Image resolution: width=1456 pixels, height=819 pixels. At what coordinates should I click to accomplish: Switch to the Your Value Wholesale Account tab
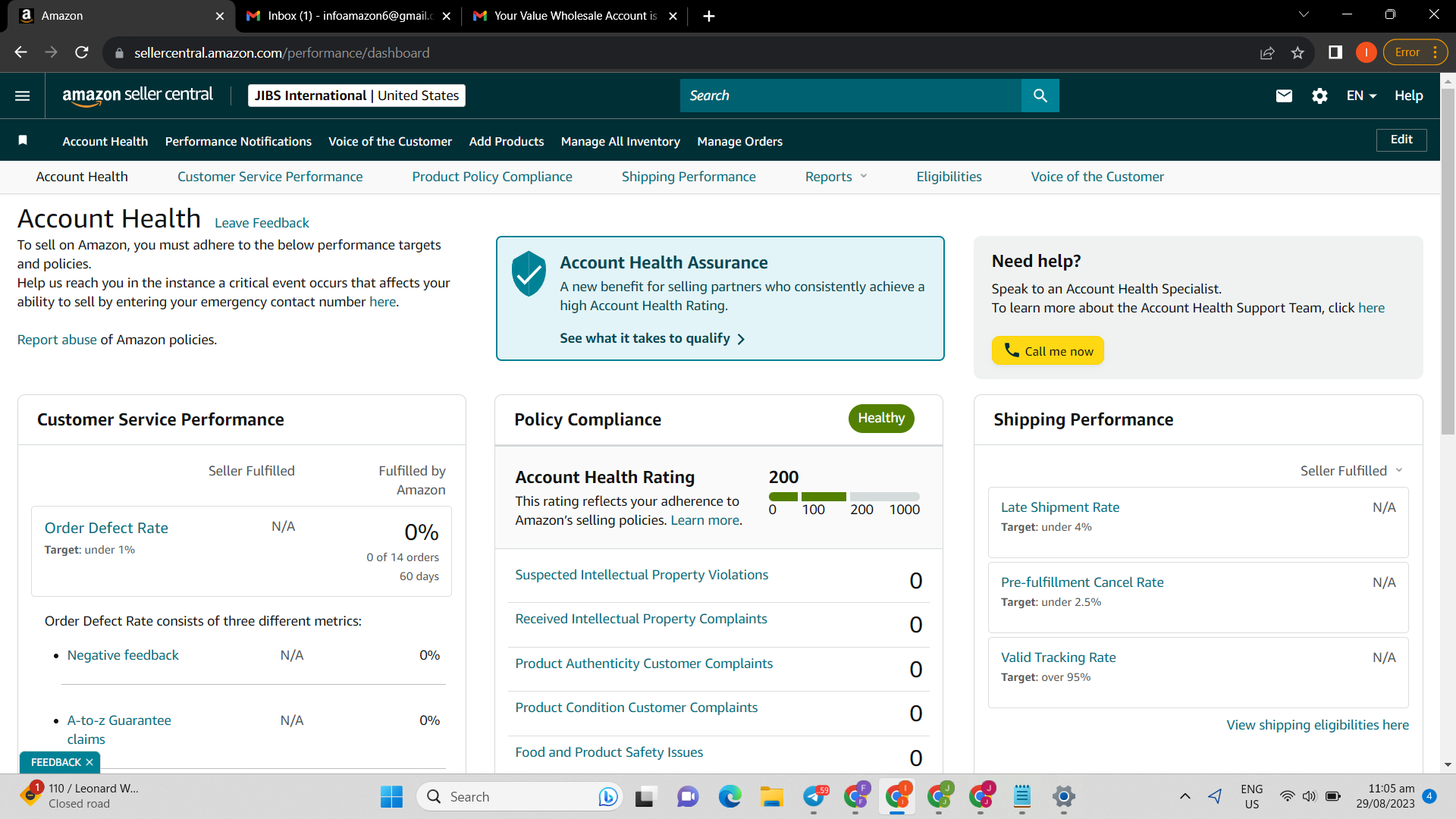pos(575,16)
